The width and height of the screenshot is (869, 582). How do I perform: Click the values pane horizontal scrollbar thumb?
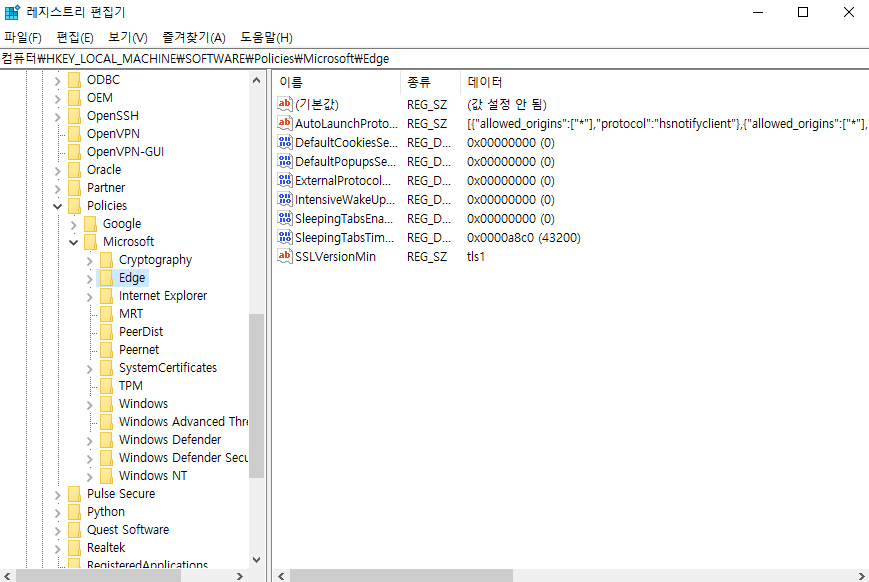click(x=401, y=575)
